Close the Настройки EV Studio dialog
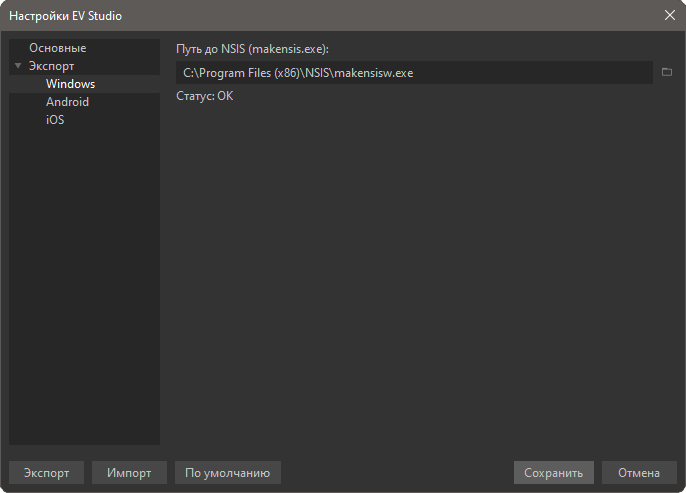The width and height of the screenshot is (686, 493). click(x=669, y=15)
